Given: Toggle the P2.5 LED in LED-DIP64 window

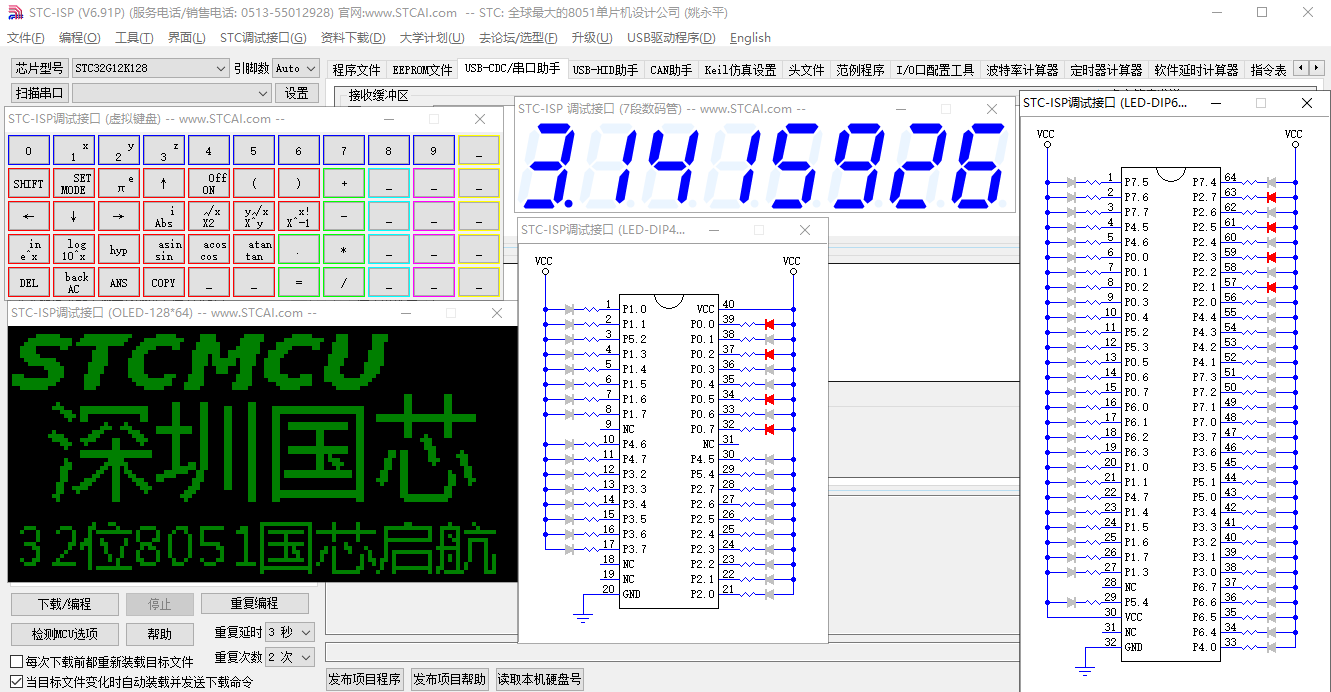Looking at the screenshot, I should [1271, 227].
